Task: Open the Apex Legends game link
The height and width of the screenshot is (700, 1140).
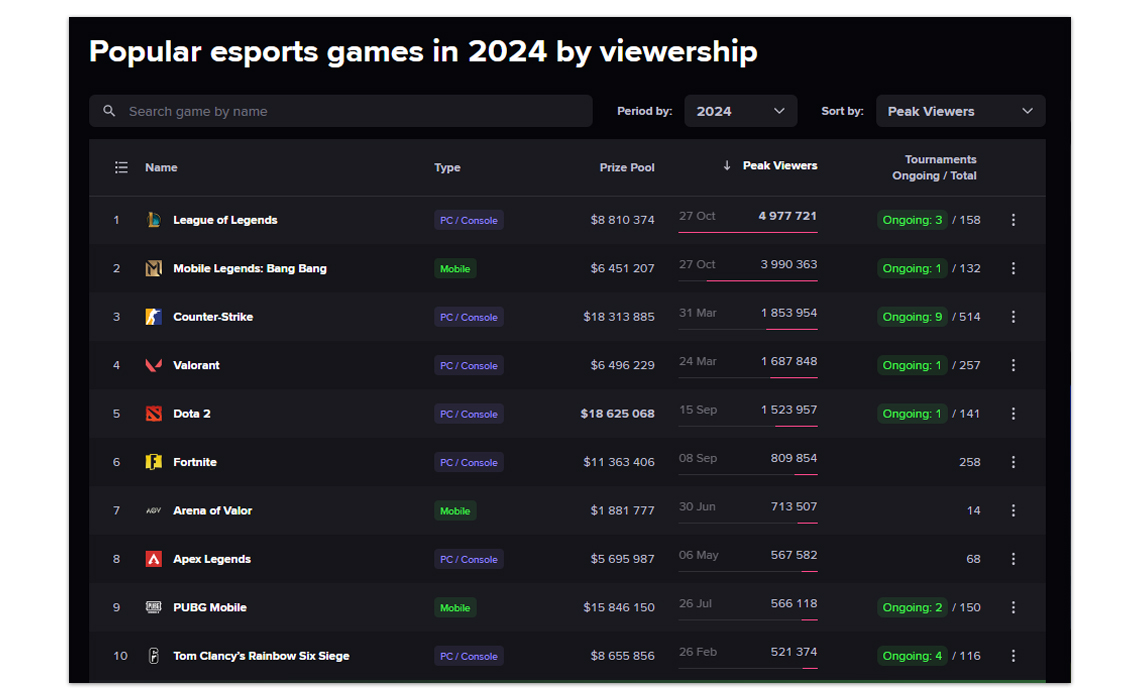Action: click(x=212, y=559)
